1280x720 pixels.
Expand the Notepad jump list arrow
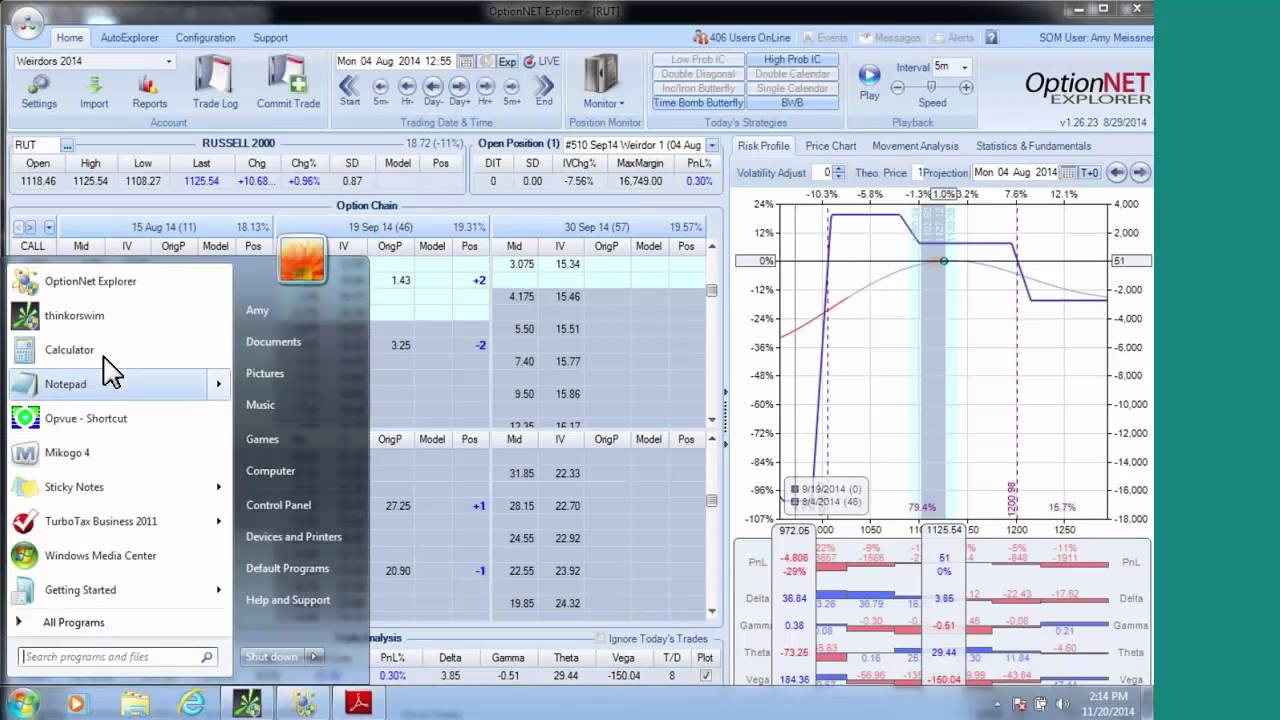[x=219, y=384]
